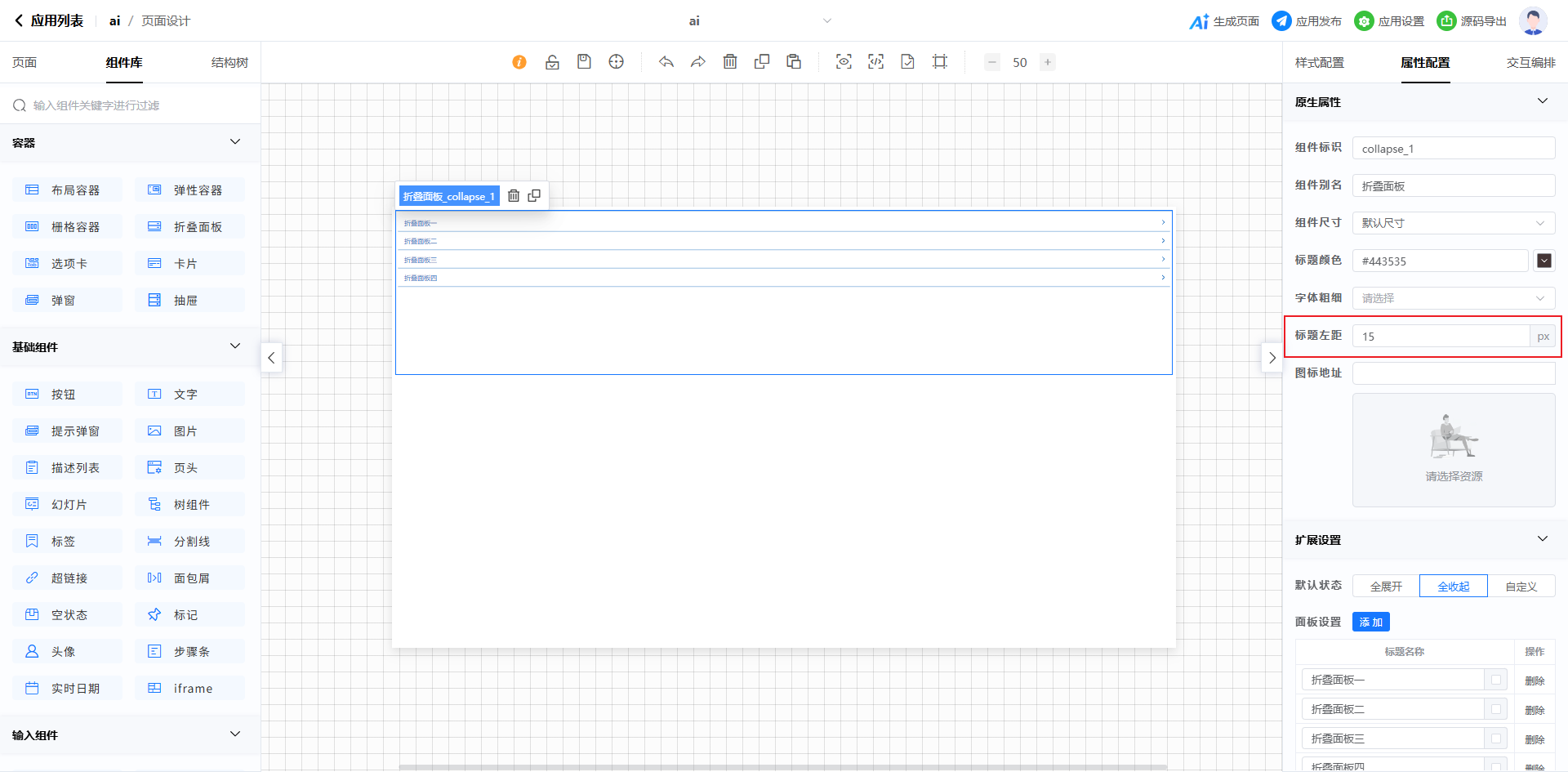Viewport: 1568px width, 772px height.
Task: Tick the checkbox beside 折叠面板一
Action: pos(1496,680)
